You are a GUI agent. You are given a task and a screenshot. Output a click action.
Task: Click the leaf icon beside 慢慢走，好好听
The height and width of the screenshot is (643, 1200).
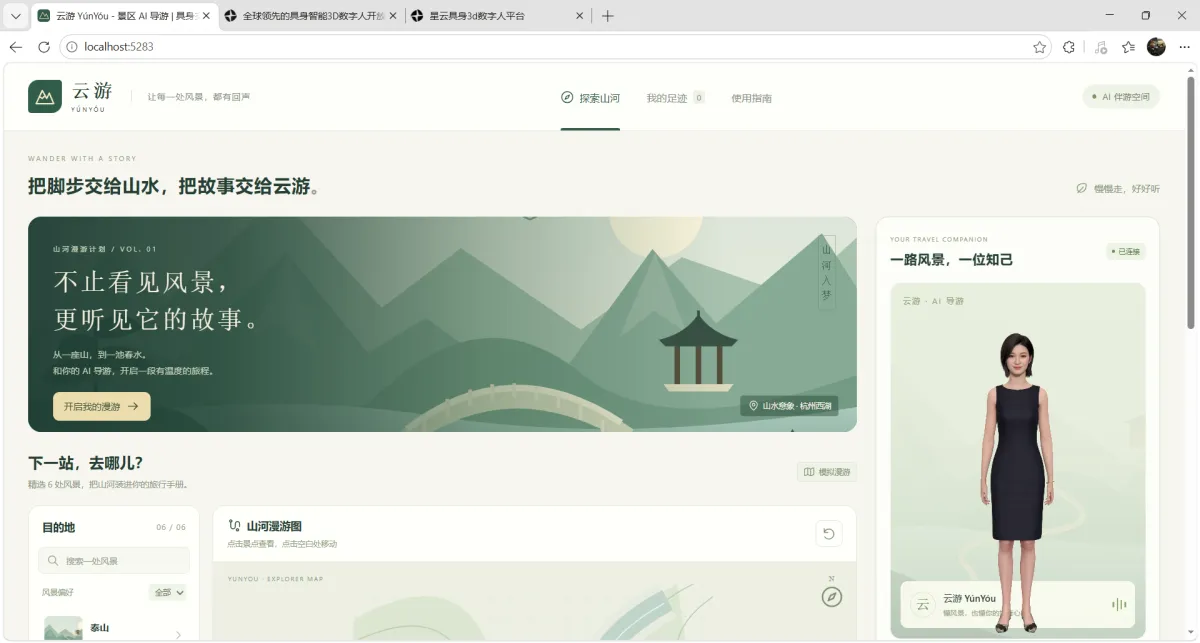coord(1081,188)
